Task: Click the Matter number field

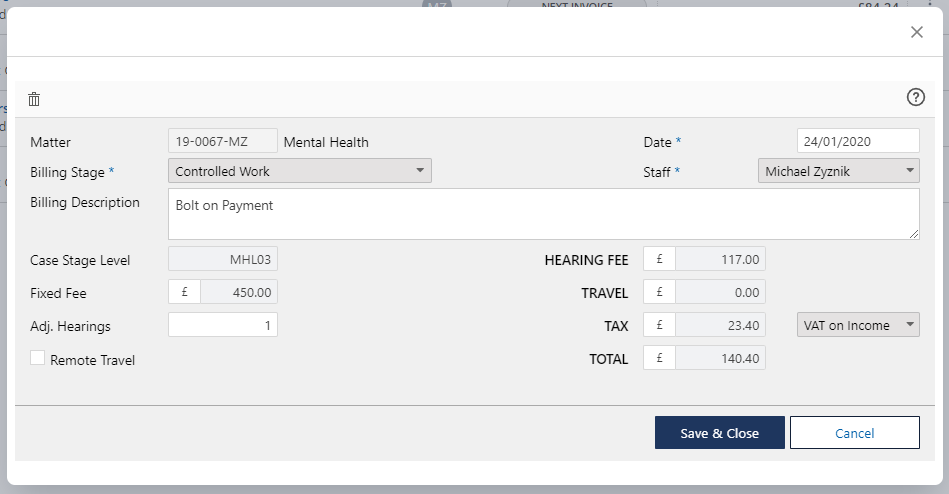Action: pyautogui.click(x=223, y=141)
